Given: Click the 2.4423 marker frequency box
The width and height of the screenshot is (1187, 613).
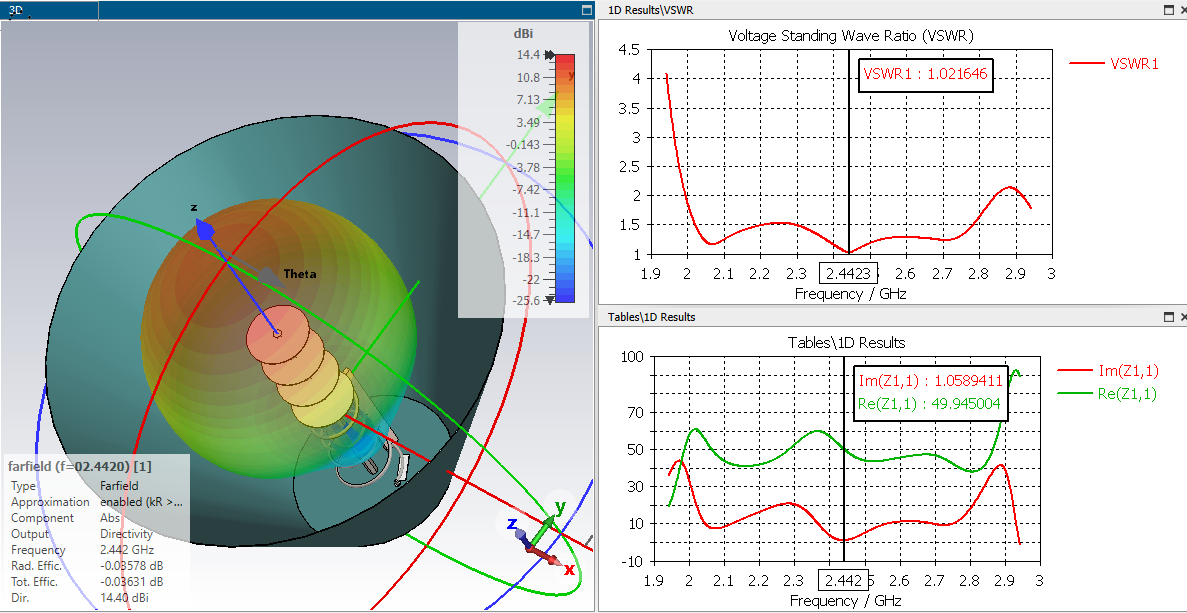Looking at the screenshot, I should click(849, 272).
